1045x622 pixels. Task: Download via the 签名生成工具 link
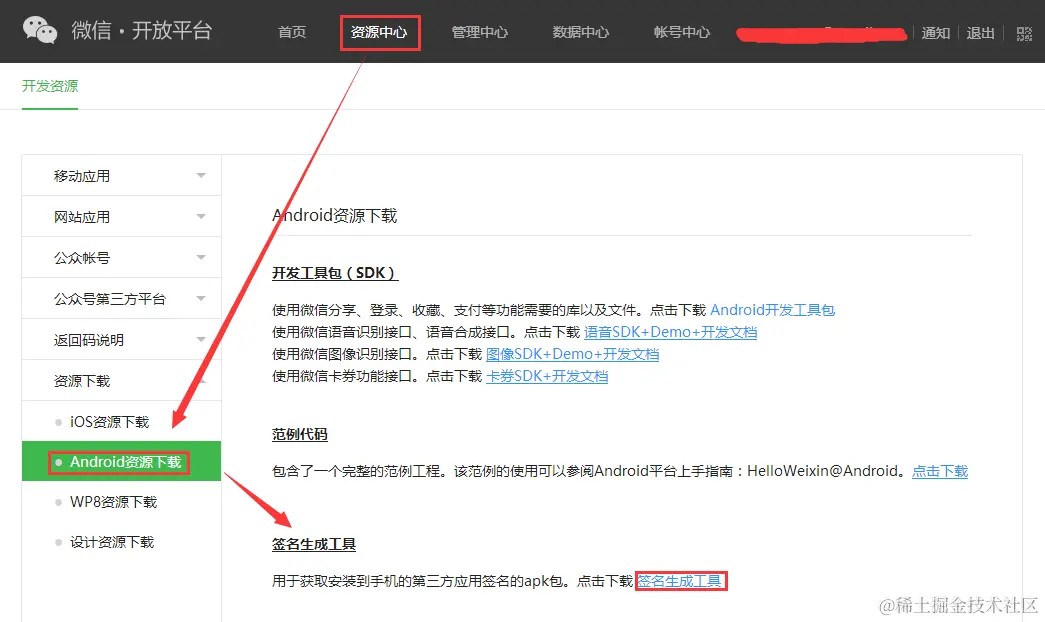[681, 581]
